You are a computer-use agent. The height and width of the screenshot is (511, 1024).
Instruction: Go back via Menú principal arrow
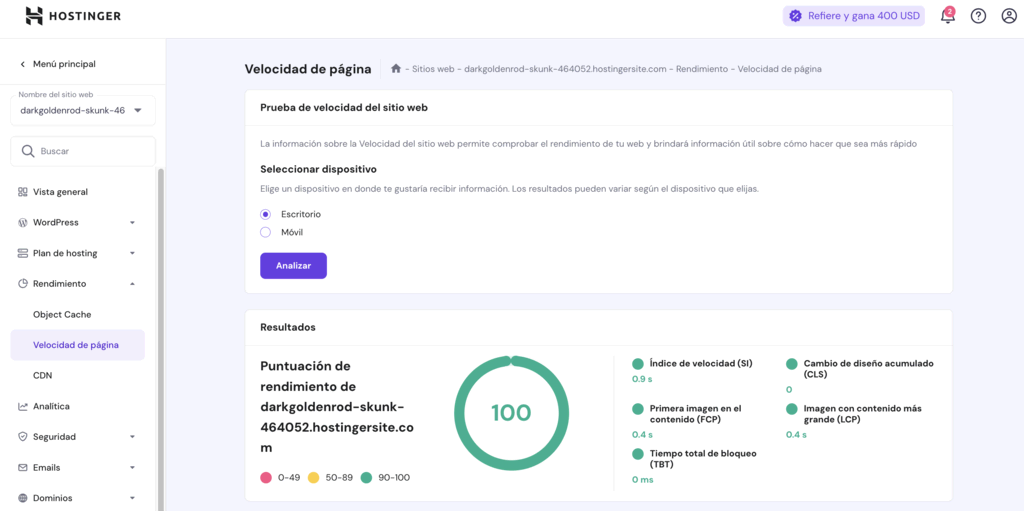[x=23, y=64]
